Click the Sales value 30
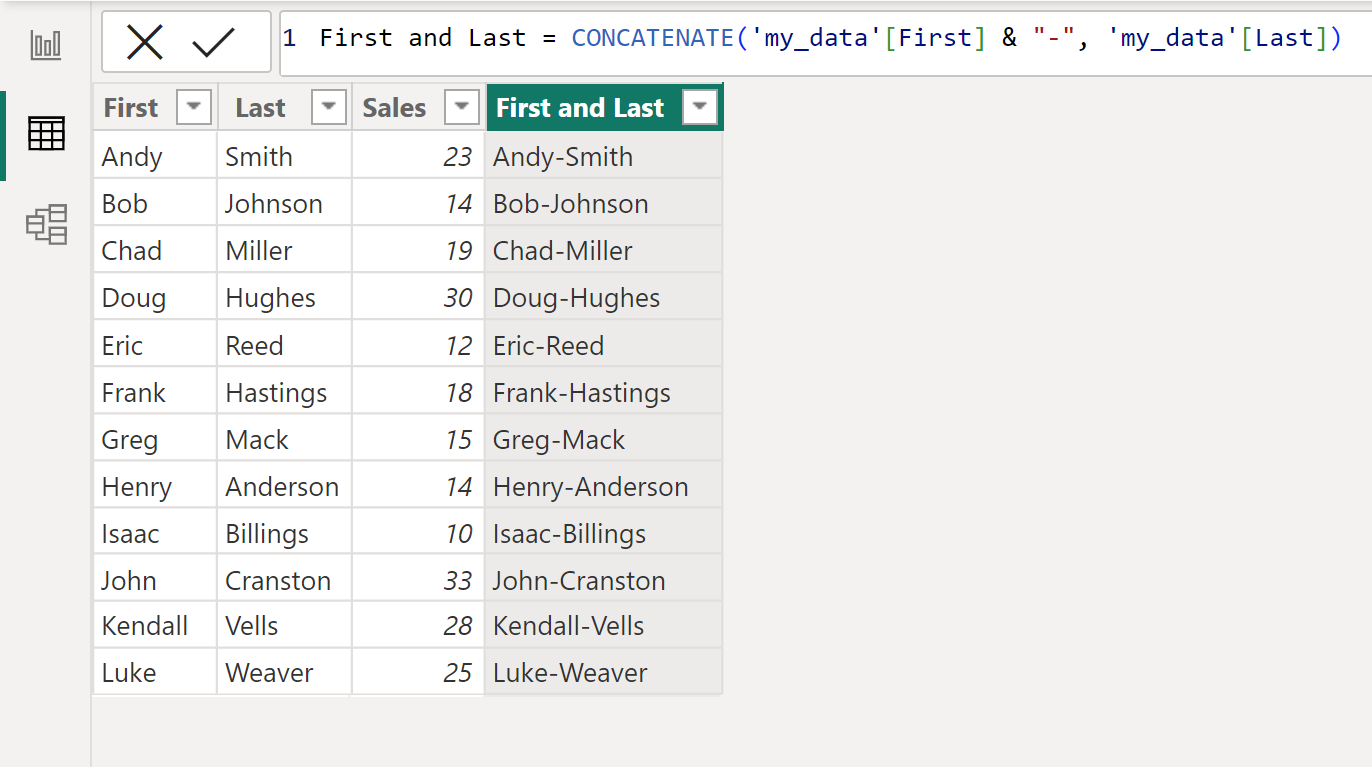 click(x=418, y=297)
